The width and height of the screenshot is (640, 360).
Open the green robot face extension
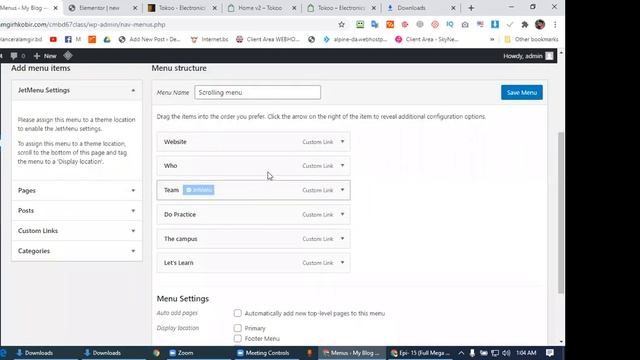(x=360, y=24)
